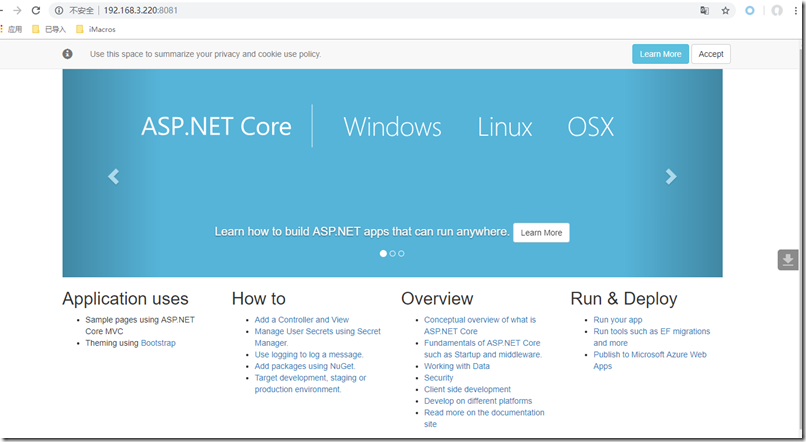Click the Application uses heading
This screenshot has width=806, height=442.
pos(125,299)
